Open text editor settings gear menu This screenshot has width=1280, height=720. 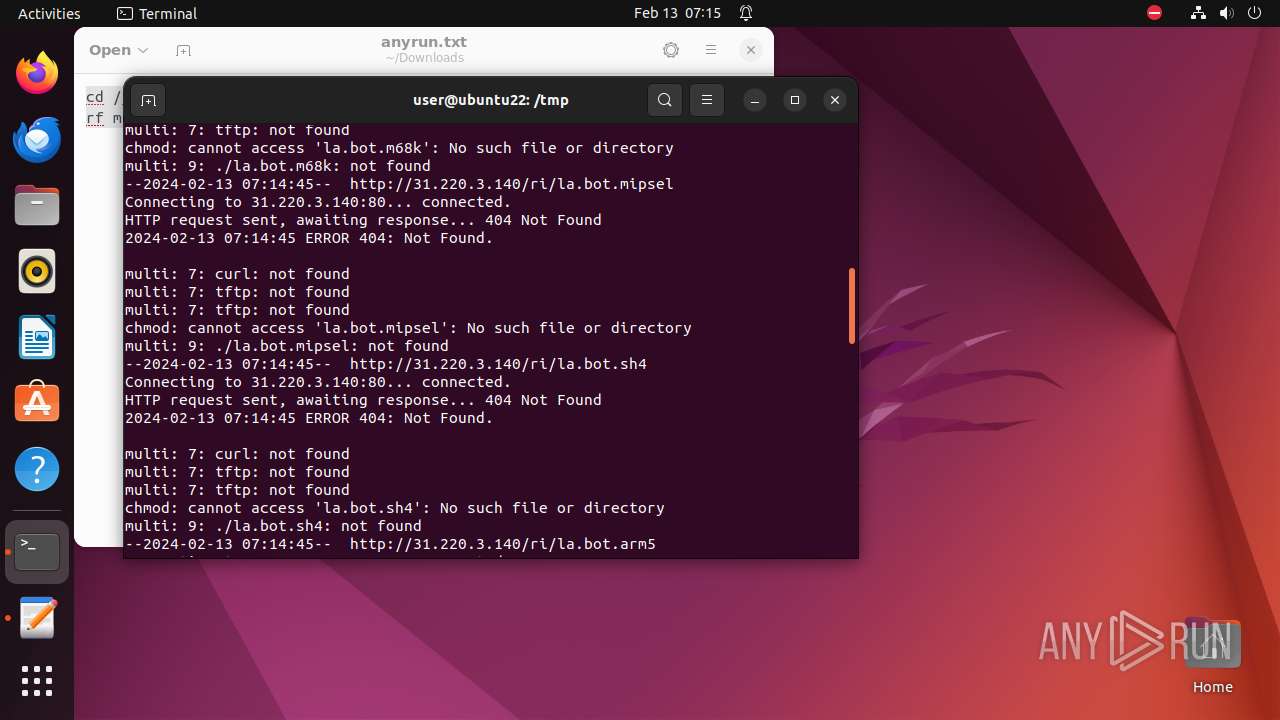click(671, 50)
